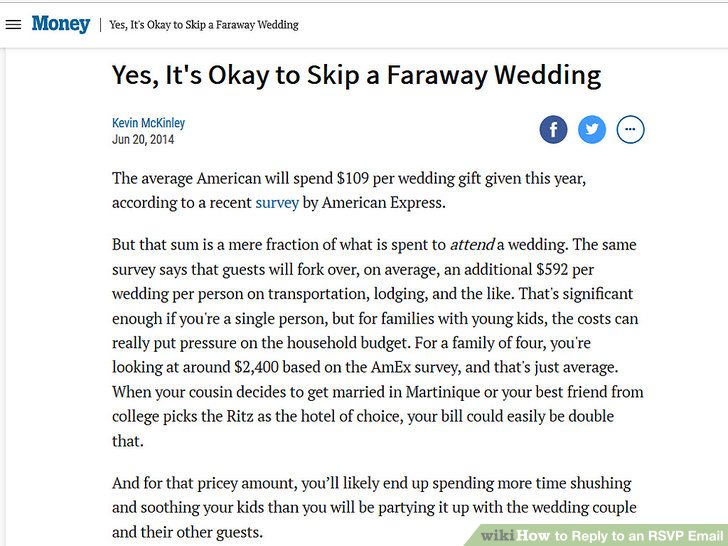728x546 pixels.
Task: Click the paragraph beginning 'And for that pricey amount'
Action: pos(374,507)
